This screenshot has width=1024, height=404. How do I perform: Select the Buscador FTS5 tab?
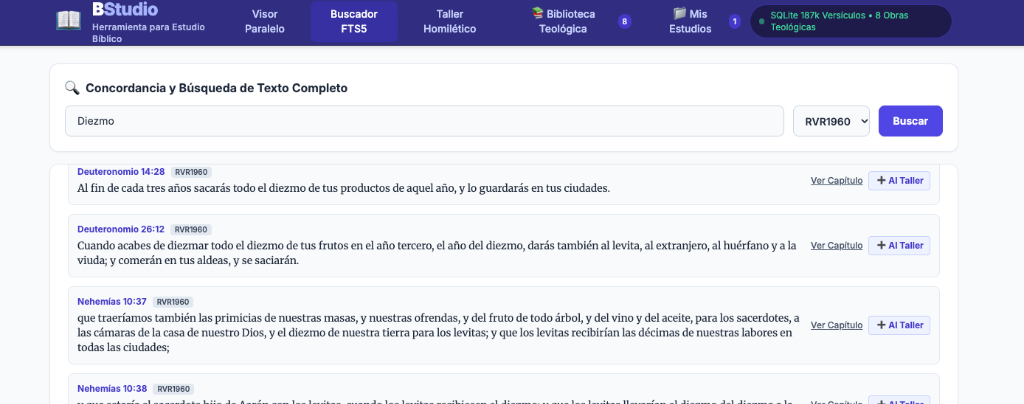click(x=354, y=22)
